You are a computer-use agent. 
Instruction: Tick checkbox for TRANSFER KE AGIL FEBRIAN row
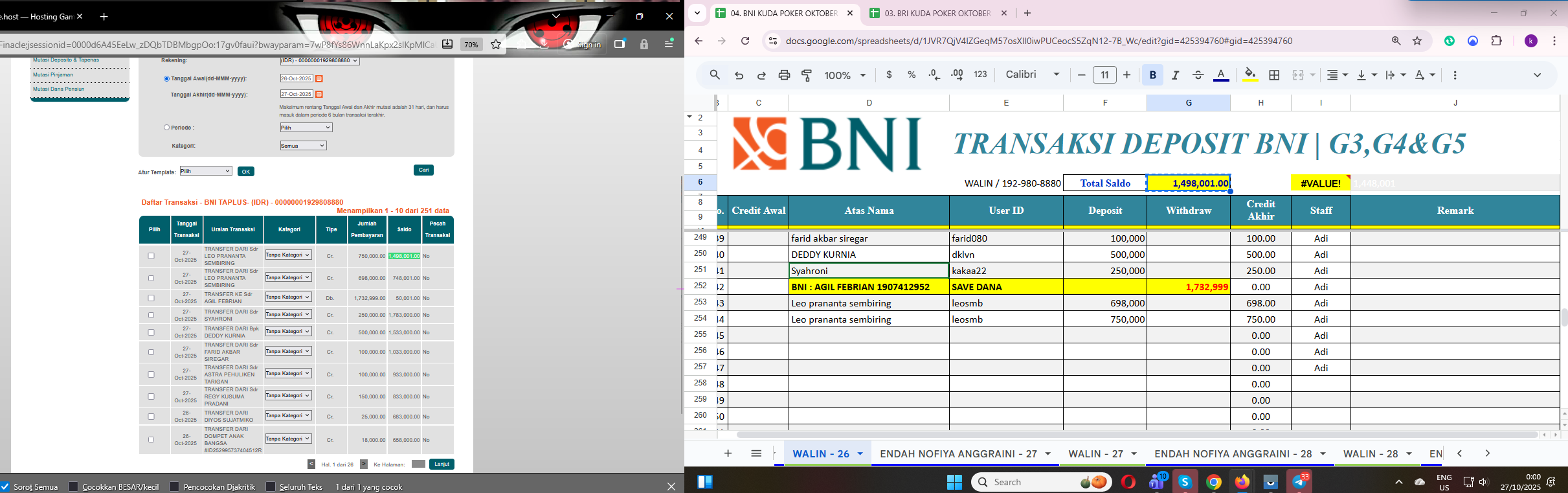[x=151, y=298]
